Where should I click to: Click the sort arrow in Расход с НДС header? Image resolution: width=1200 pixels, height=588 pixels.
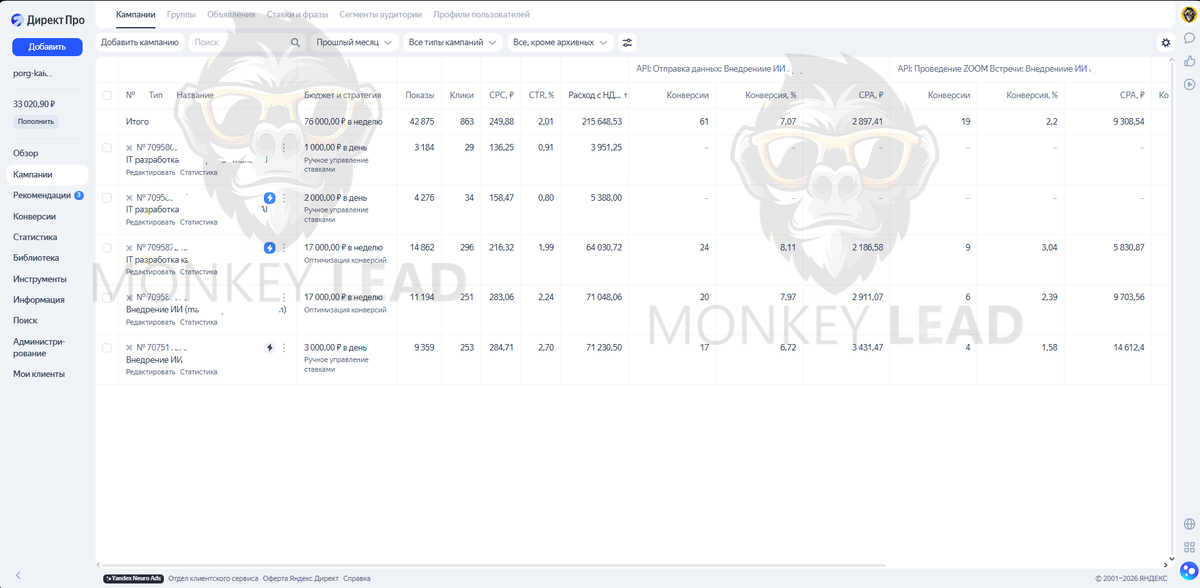pos(626,95)
